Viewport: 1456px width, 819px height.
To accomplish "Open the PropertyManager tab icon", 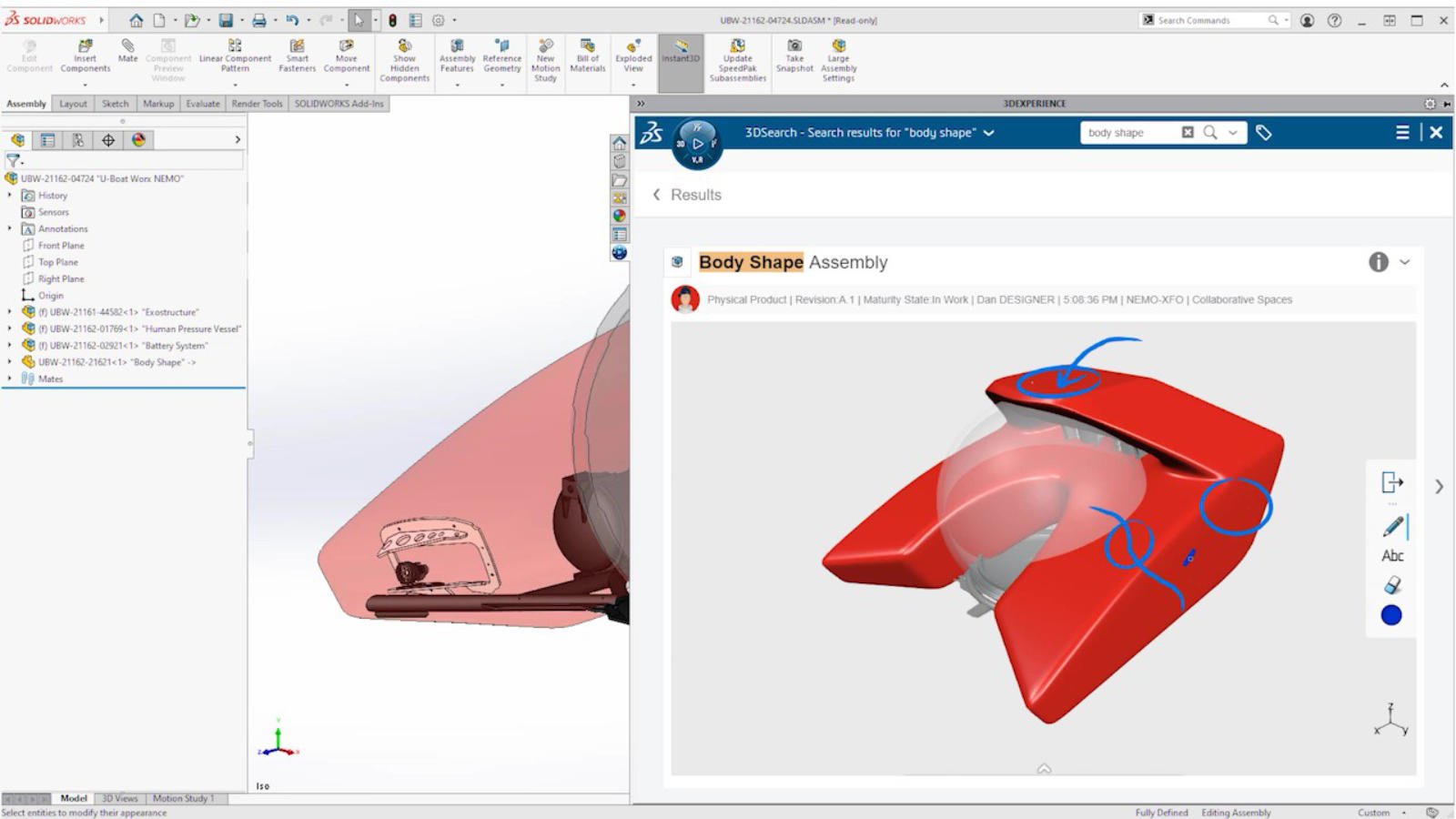I will click(x=47, y=140).
